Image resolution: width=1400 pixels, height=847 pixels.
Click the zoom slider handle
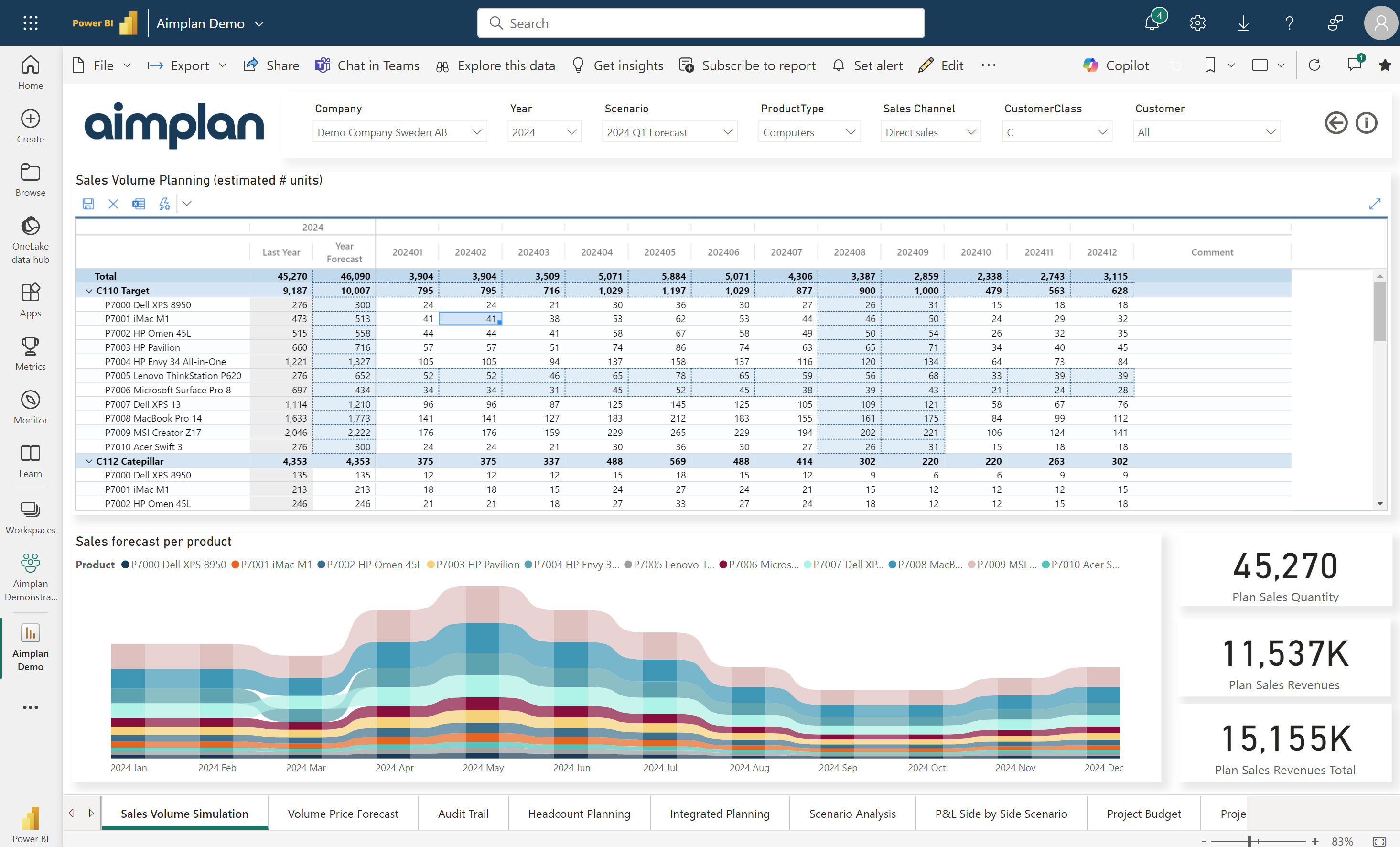(1249, 841)
